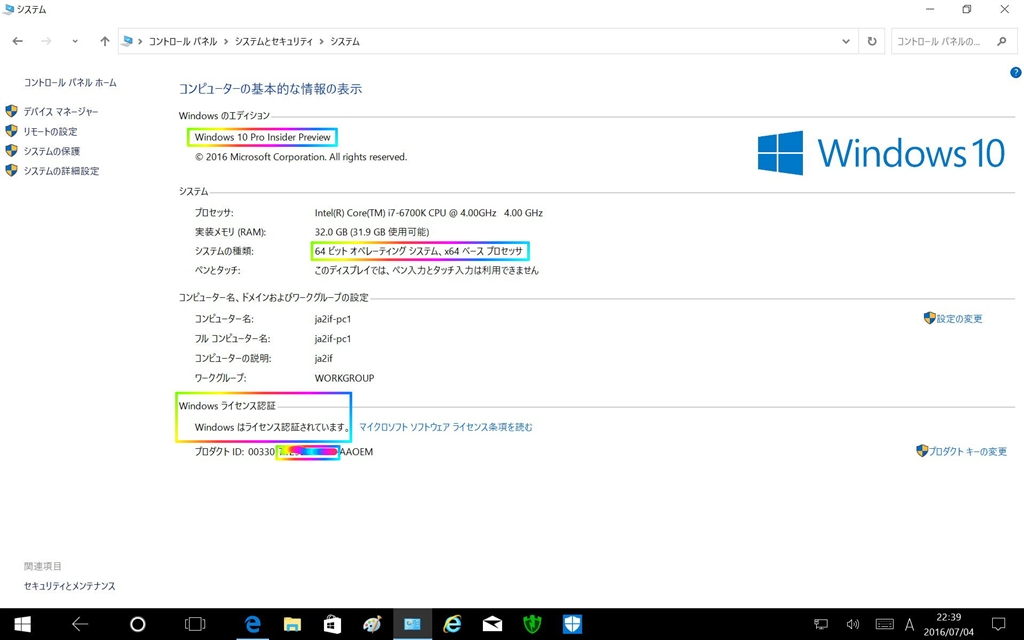1024x640 pixels.
Task: Click Windows 10 Pro Insider Preview text
Action: (x=263, y=137)
